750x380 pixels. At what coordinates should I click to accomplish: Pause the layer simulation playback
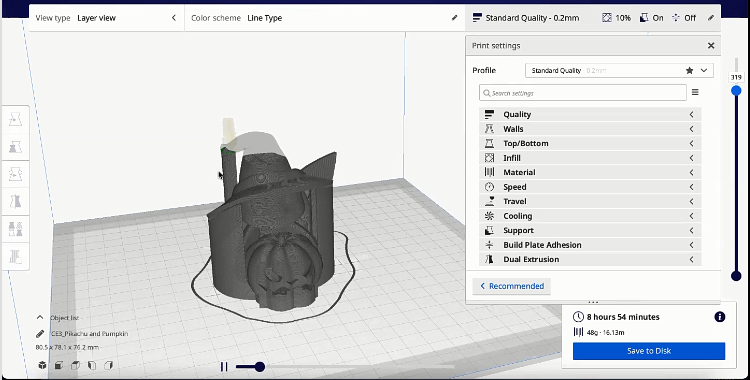(x=223, y=367)
